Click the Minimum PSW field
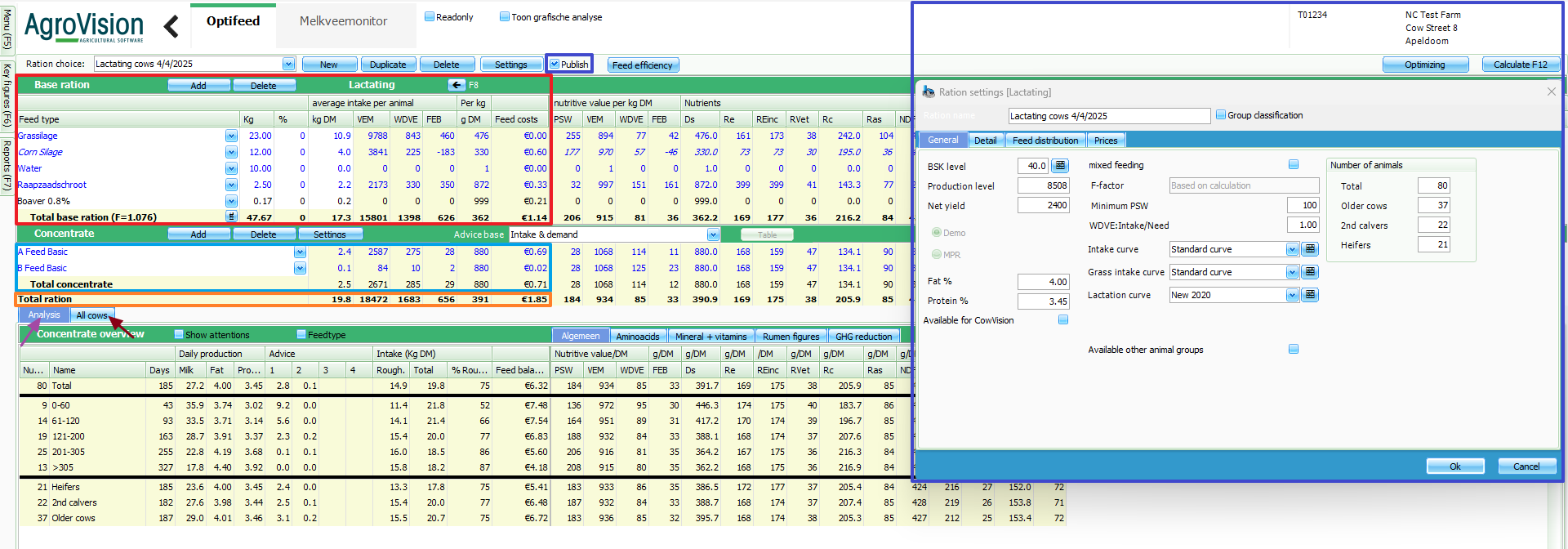 tap(1303, 205)
